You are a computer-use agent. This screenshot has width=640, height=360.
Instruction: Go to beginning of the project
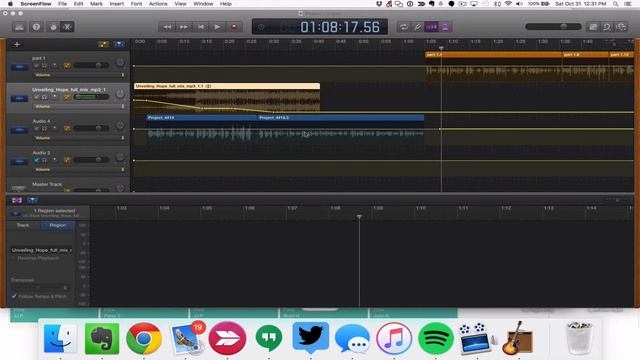201,27
